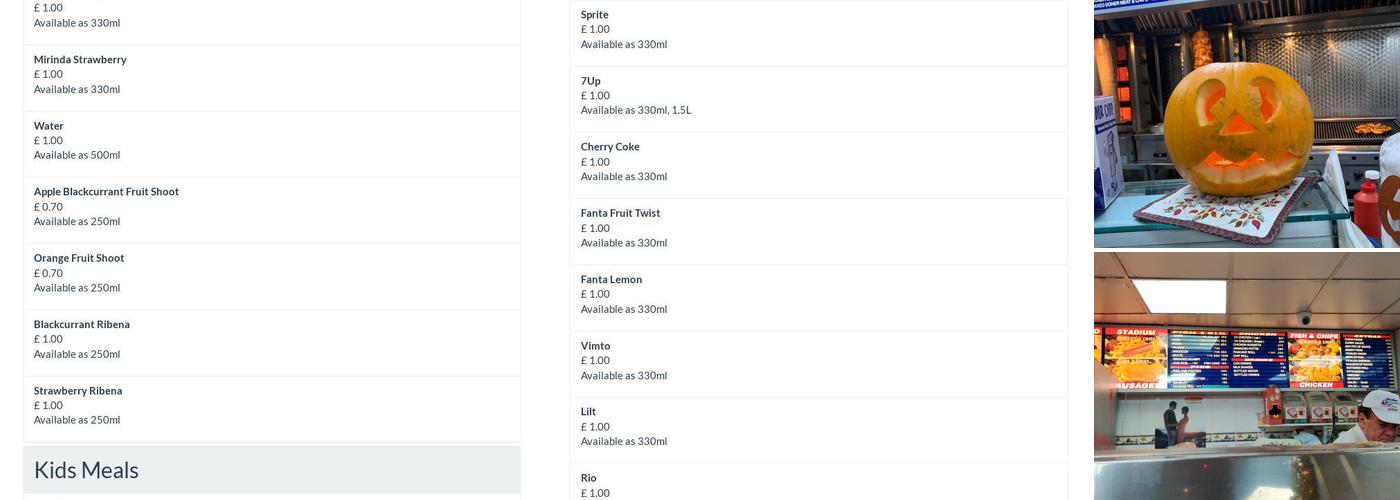Viewport: 1400px width, 500px height.
Task: Click Water's "Available as 500ml" text
Action: 77,156
